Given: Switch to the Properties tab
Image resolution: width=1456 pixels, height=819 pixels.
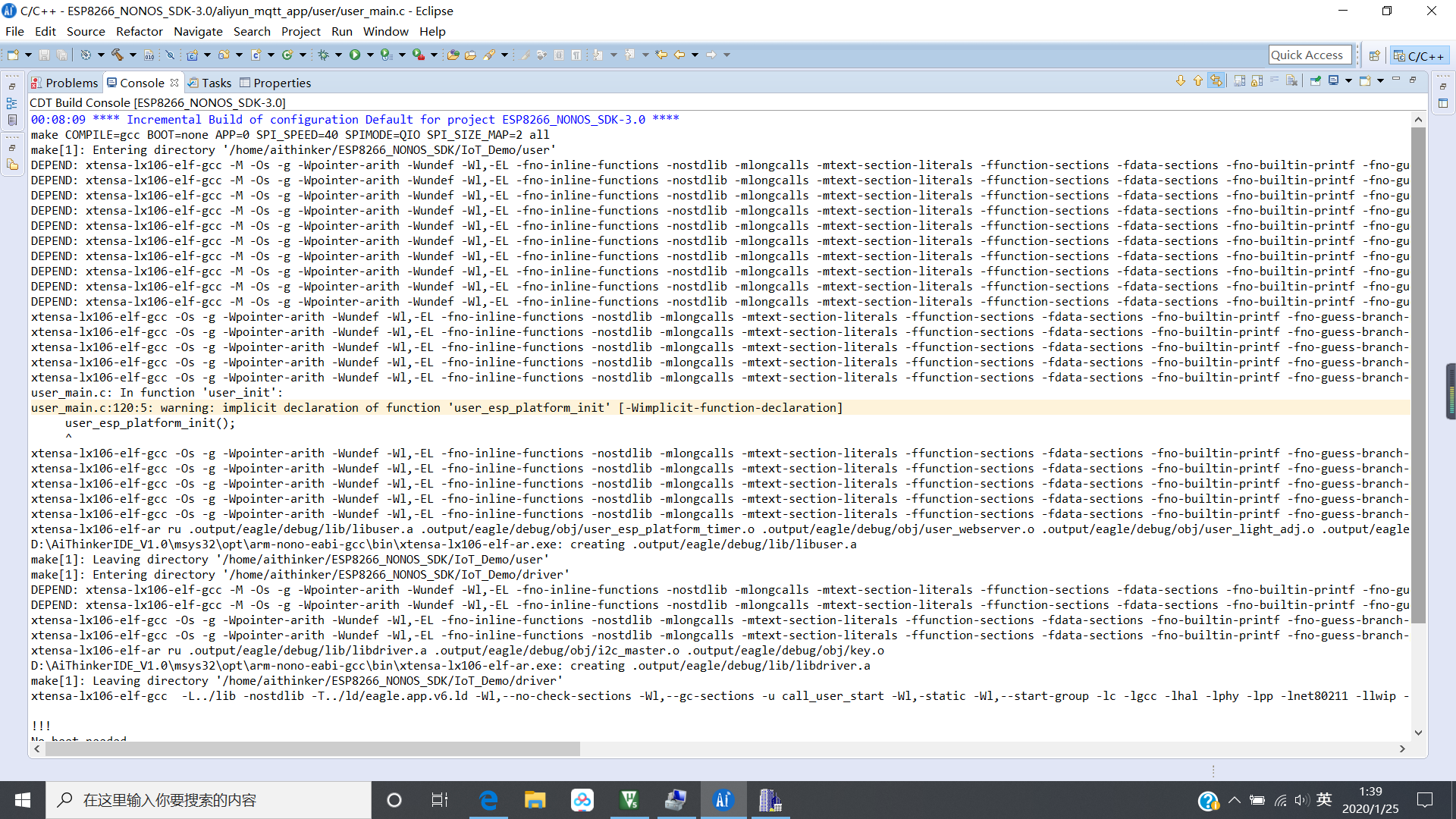Looking at the screenshot, I should [x=275, y=83].
